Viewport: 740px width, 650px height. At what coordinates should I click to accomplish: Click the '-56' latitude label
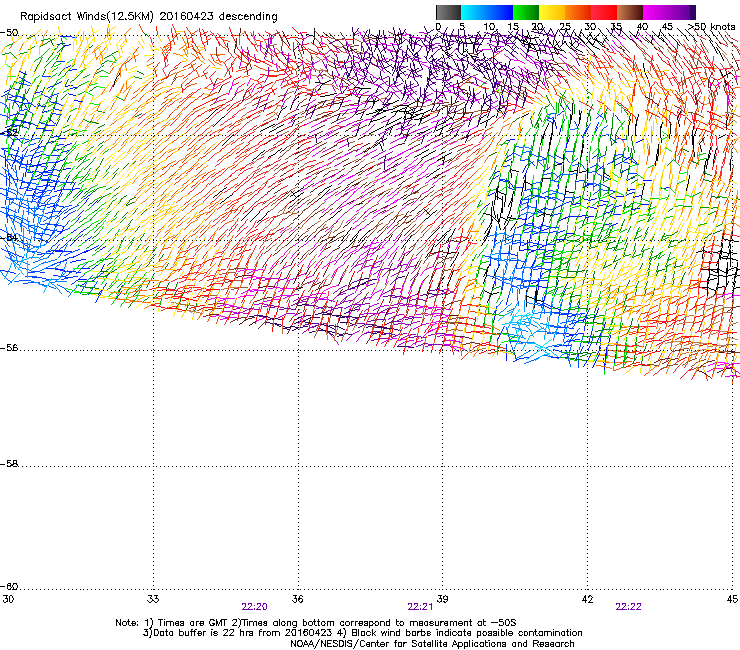tap(9, 347)
